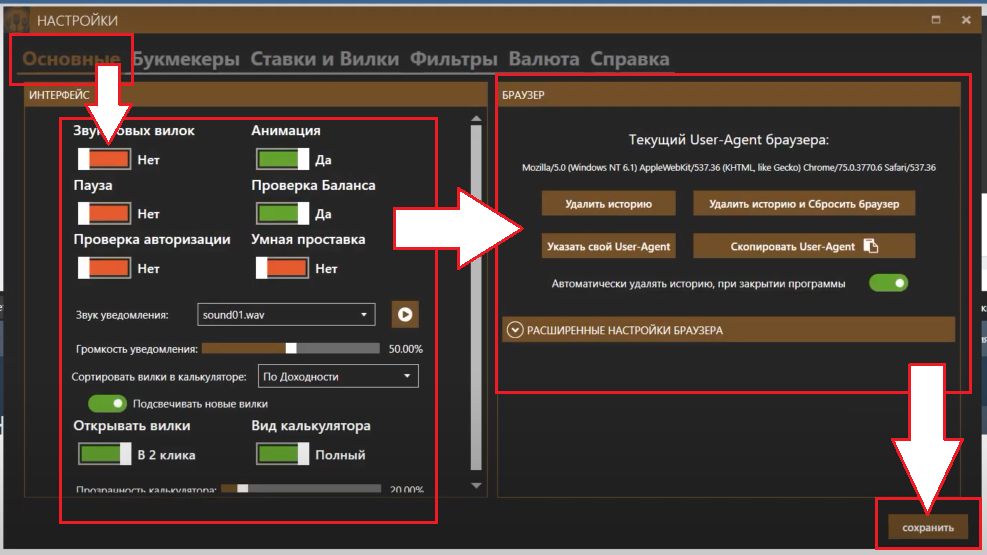Click the БРАУЗЕР panel header
The width and height of the screenshot is (987, 555).
(729, 94)
